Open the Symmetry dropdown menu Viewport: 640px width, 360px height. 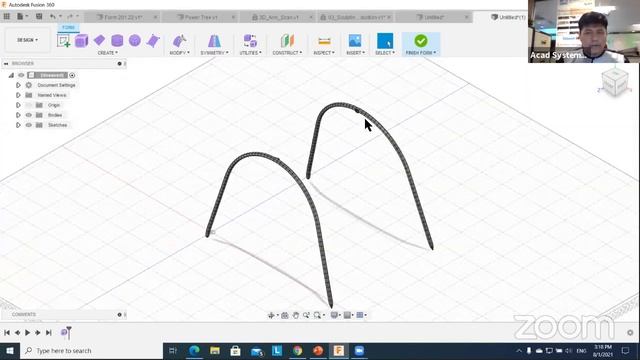[x=214, y=53]
